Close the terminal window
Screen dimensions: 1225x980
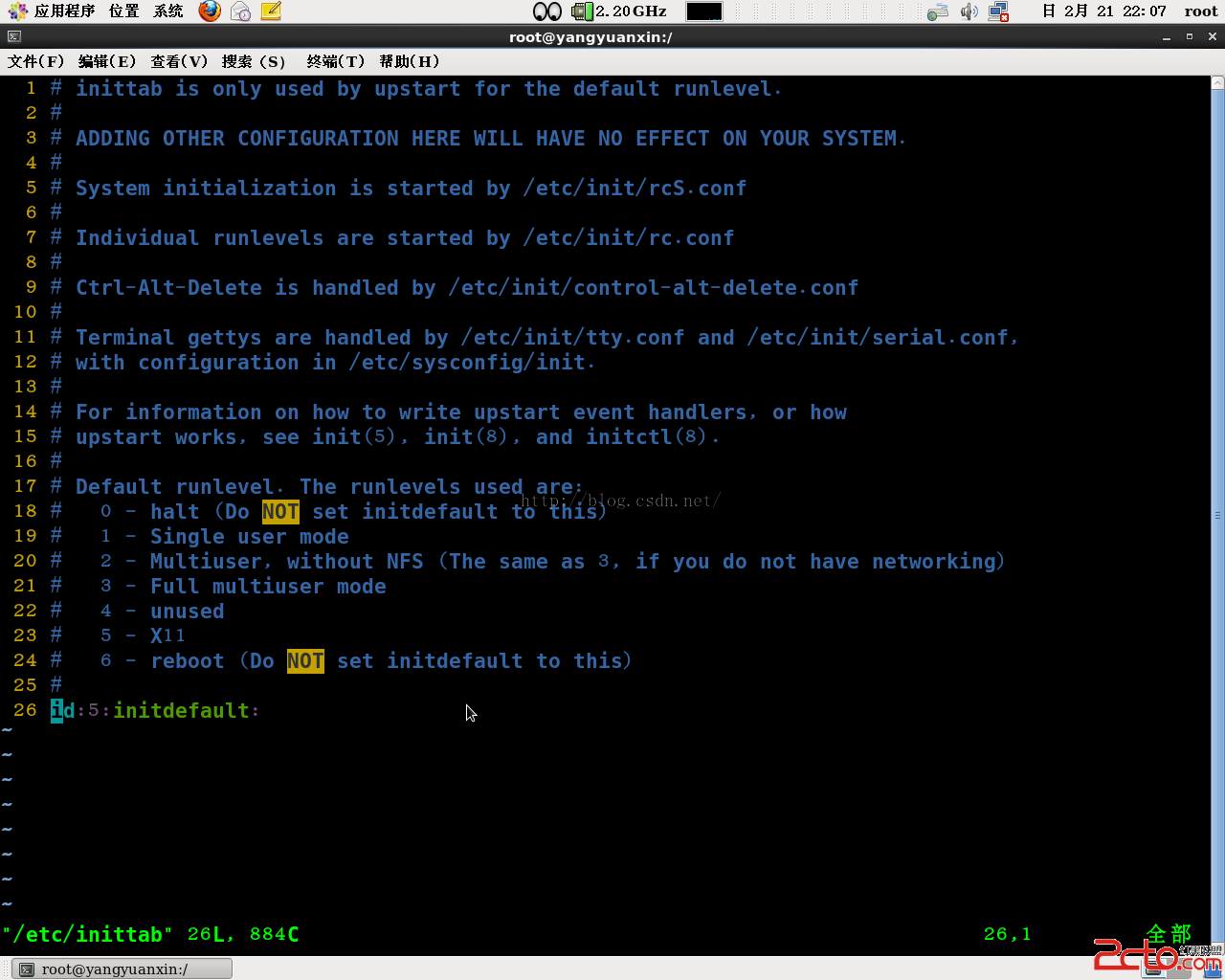pyautogui.click(x=1213, y=36)
